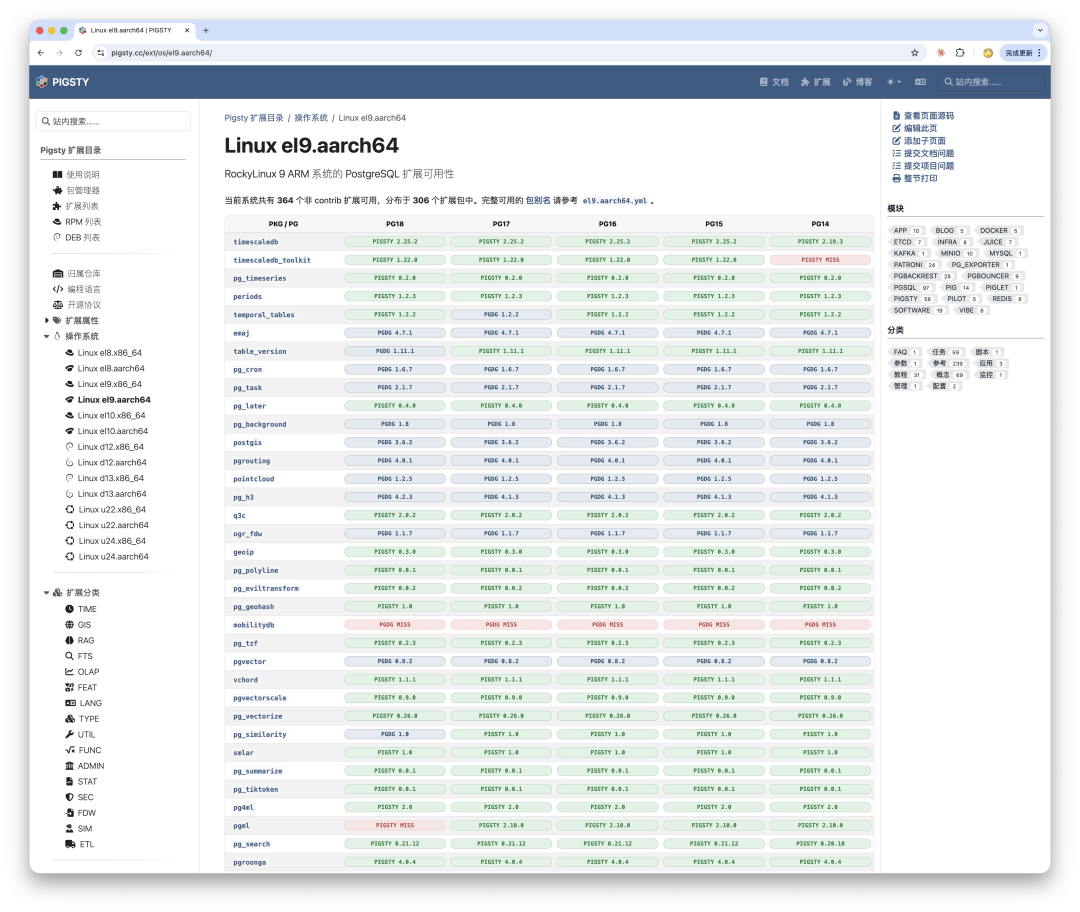Click the 完成更新 Chrome update button
The height and width of the screenshot is (912, 1080).
(x=1023, y=53)
